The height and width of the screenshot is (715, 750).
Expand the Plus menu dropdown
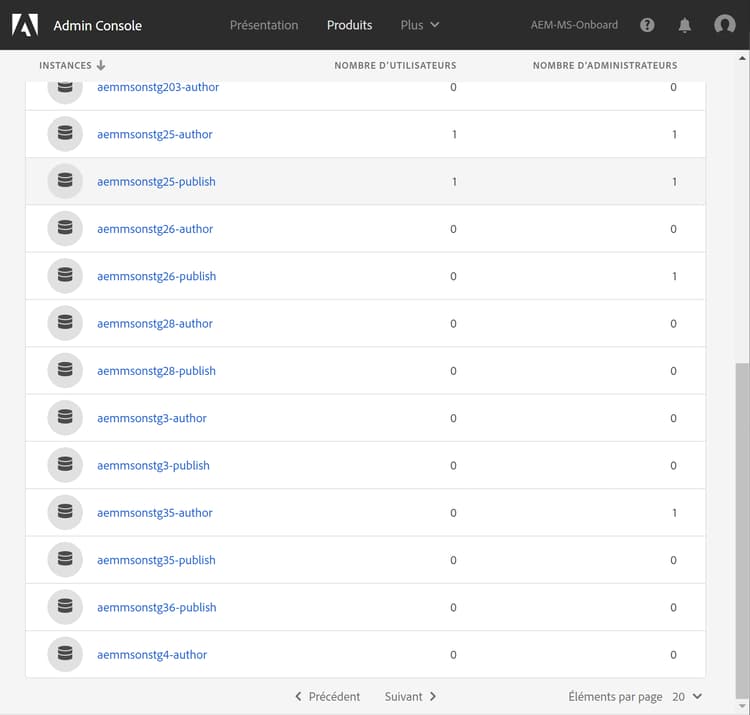pyautogui.click(x=420, y=25)
